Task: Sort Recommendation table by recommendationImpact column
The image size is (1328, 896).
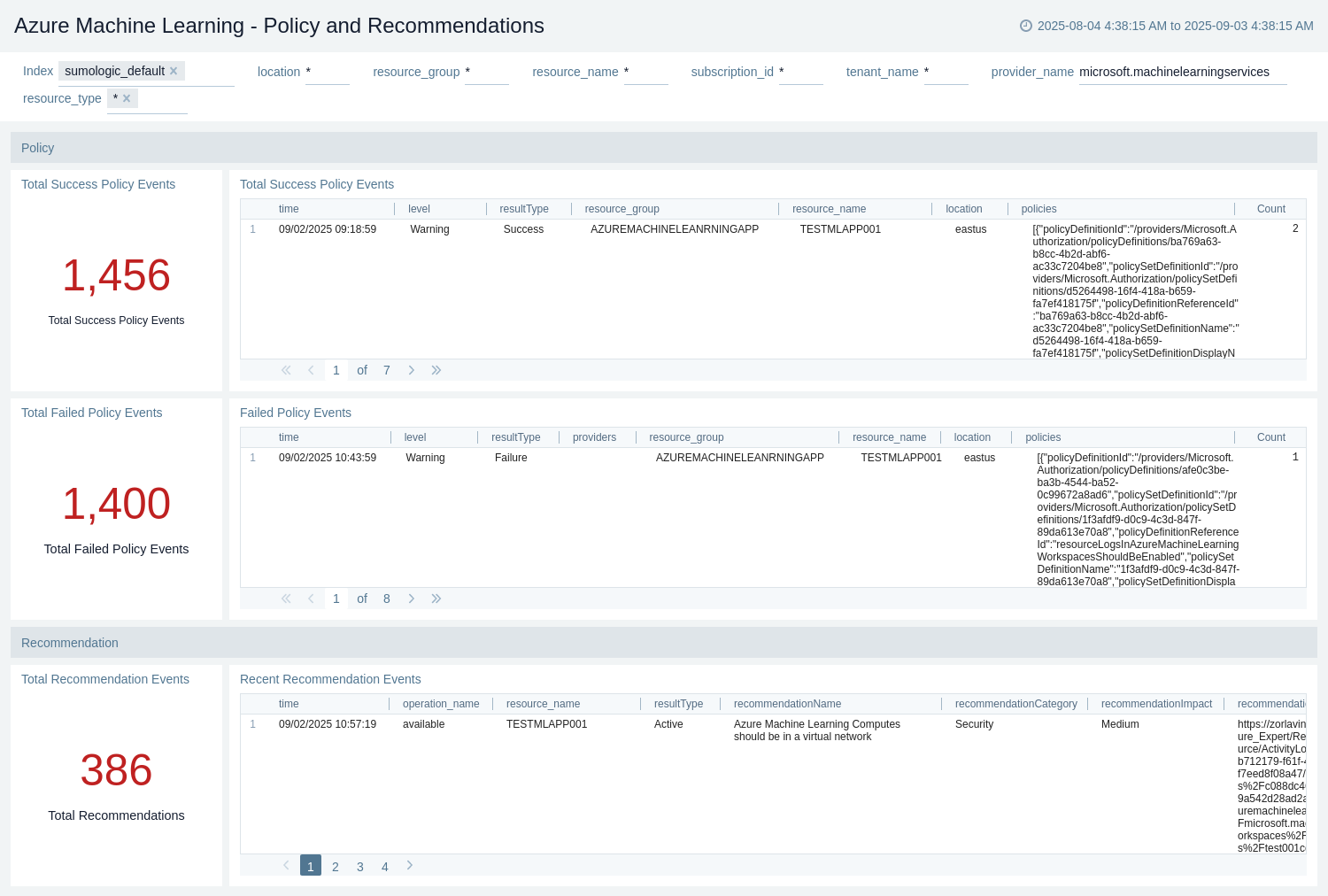Action: [1156, 704]
